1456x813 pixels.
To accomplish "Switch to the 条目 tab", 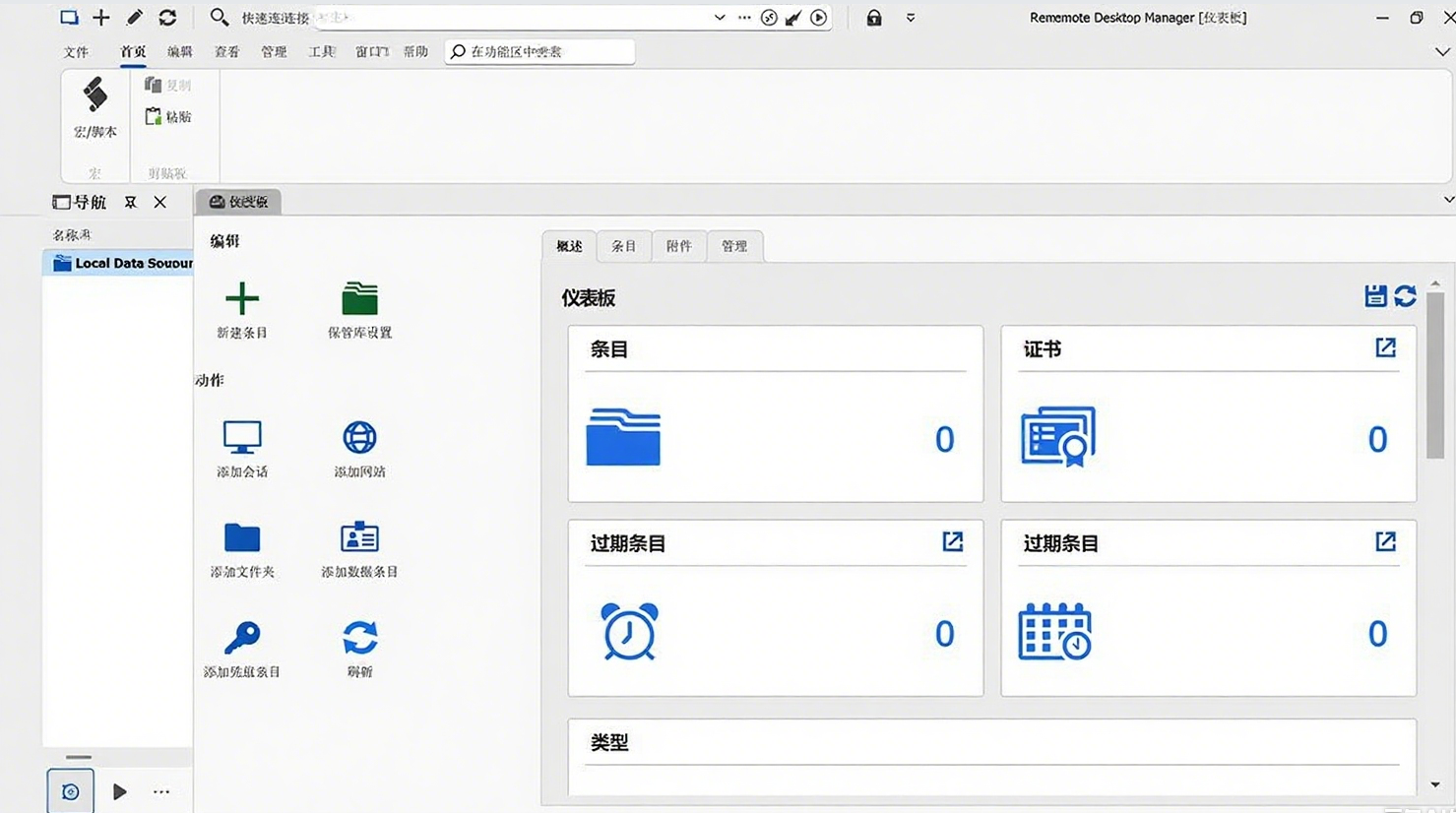I will pyautogui.click(x=623, y=246).
